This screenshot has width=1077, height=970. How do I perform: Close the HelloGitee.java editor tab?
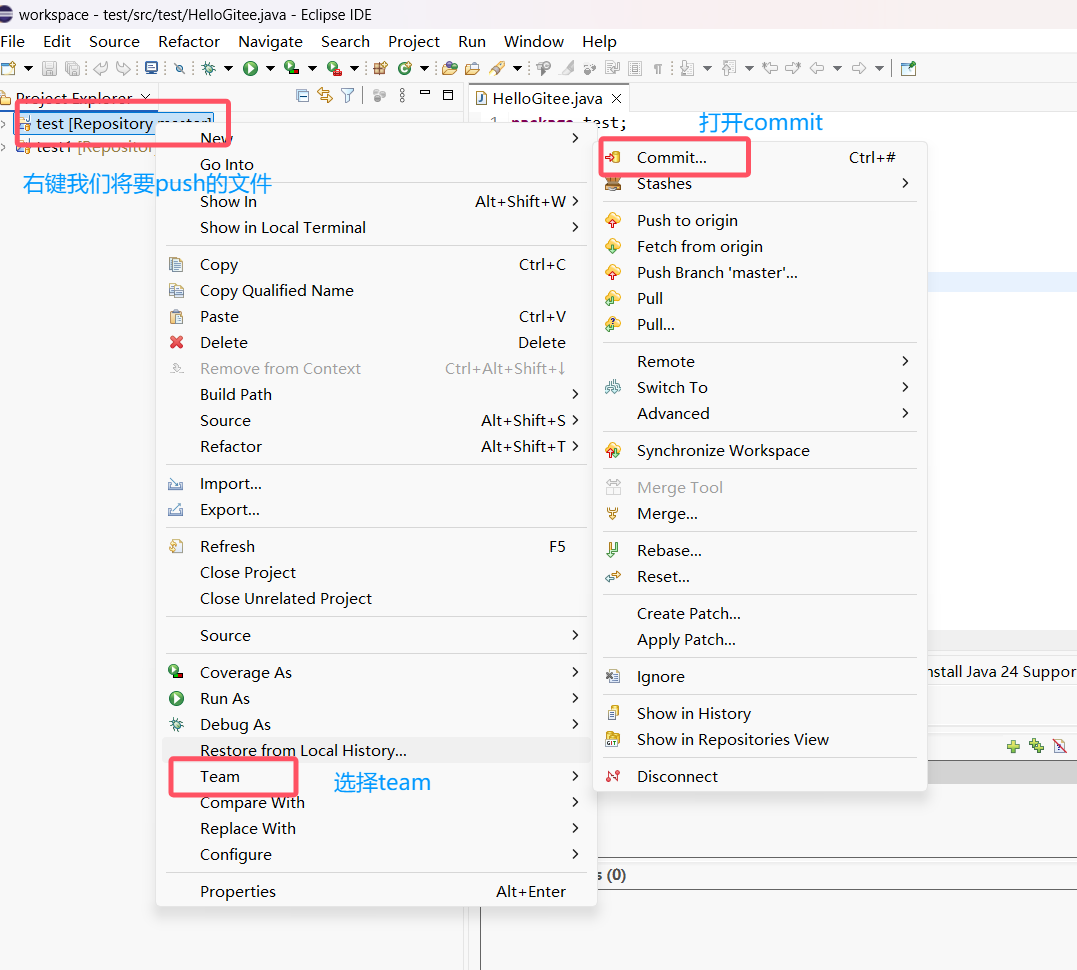tap(617, 98)
